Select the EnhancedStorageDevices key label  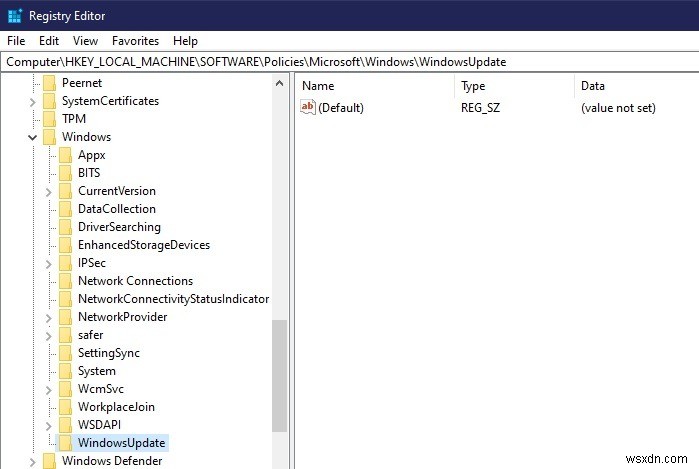pos(144,245)
